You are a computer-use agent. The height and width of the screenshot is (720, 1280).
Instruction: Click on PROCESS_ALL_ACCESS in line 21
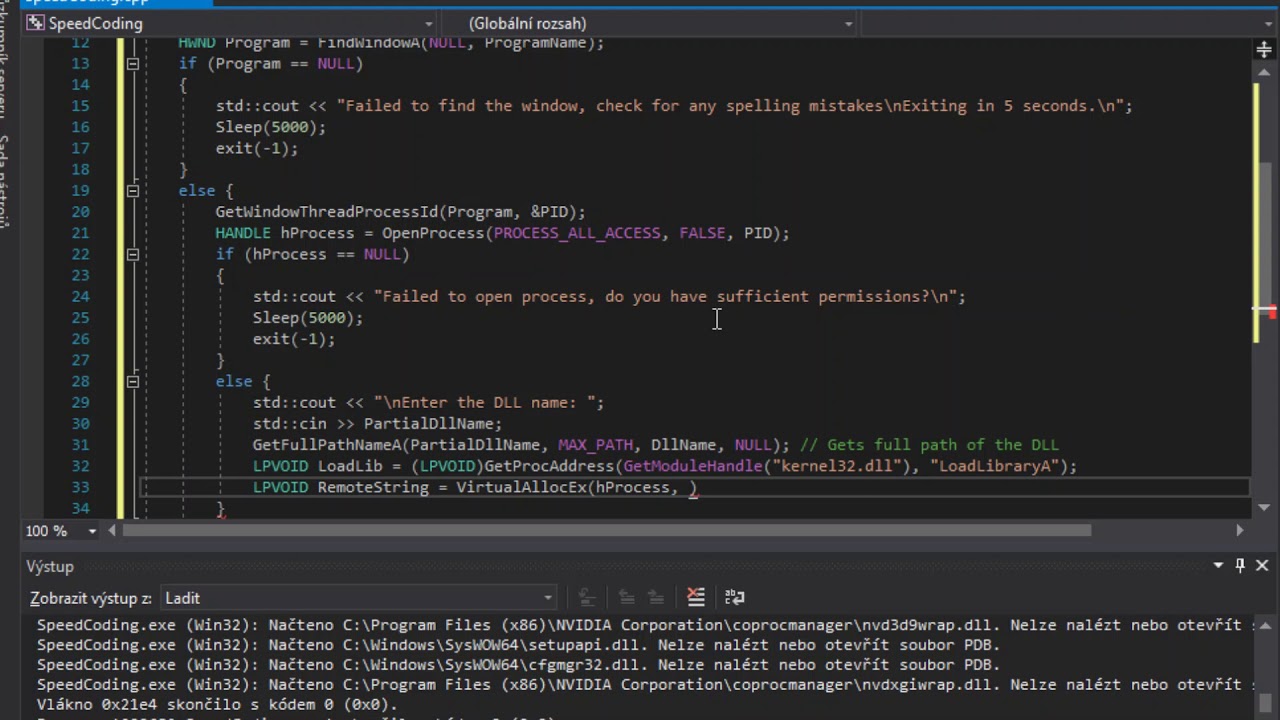(577, 233)
